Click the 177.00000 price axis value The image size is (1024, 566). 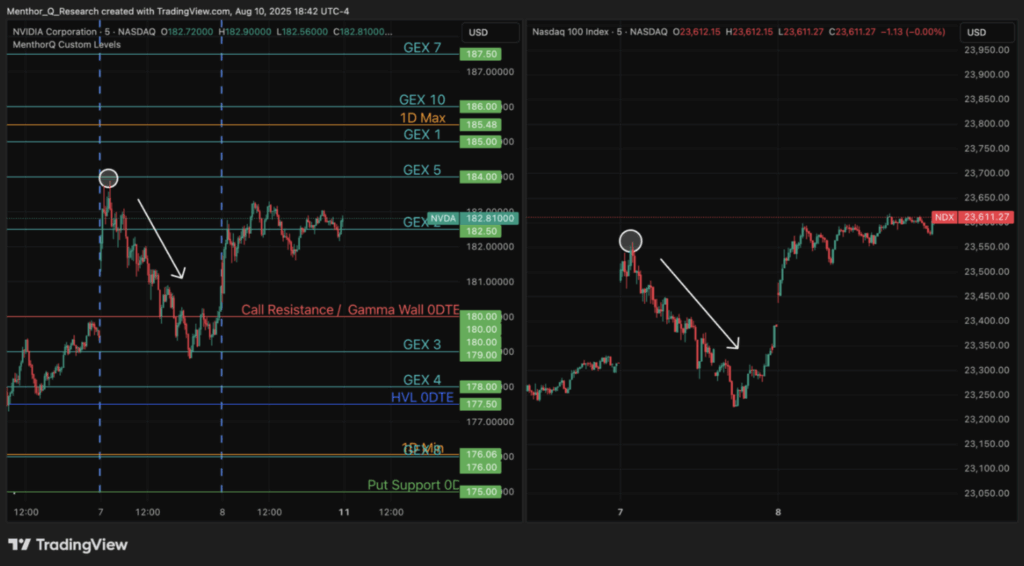pyautogui.click(x=490, y=422)
